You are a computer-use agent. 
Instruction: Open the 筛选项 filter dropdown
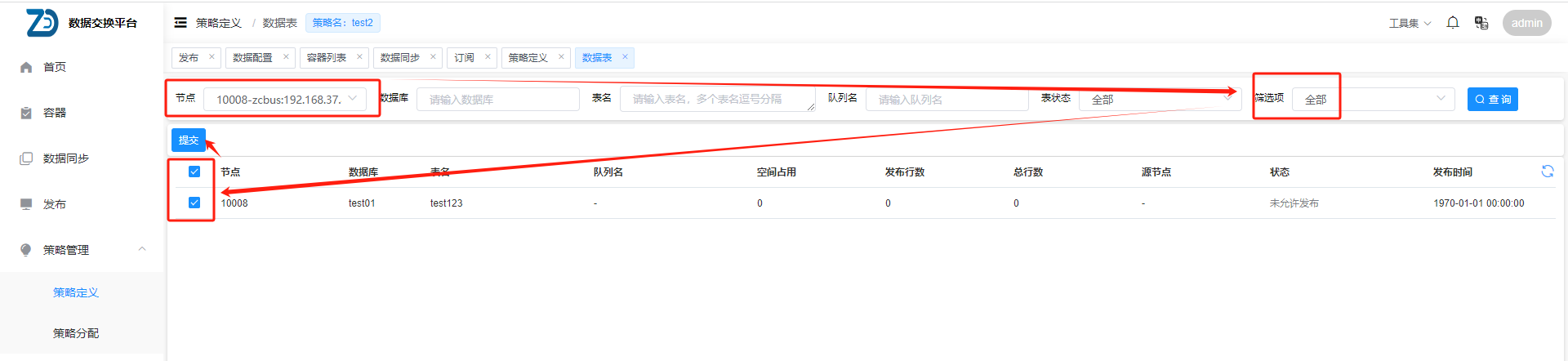pyautogui.click(x=1373, y=100)
